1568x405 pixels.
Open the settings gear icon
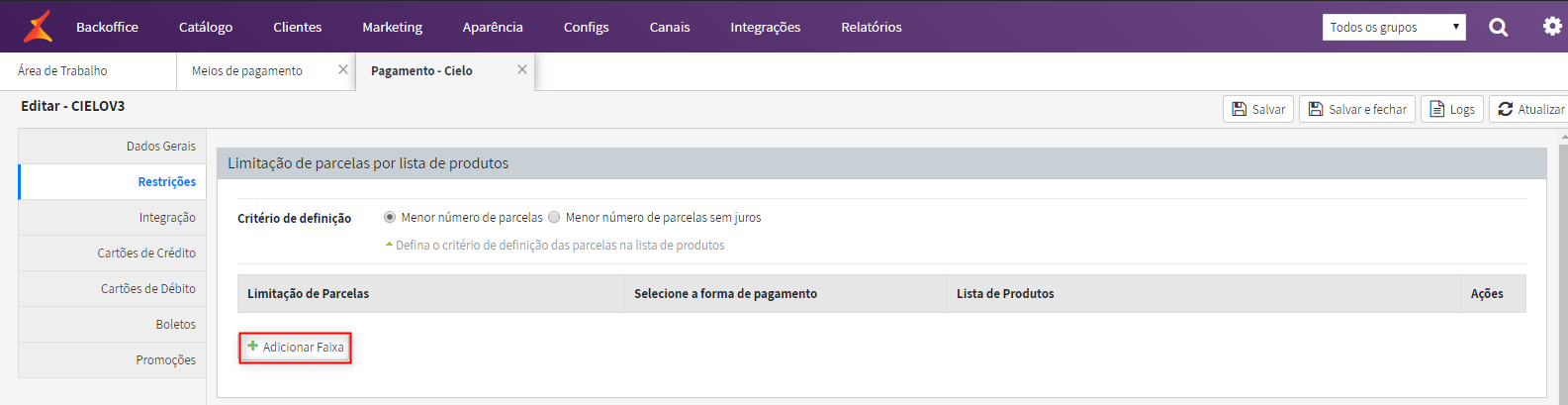(1552, 27)
